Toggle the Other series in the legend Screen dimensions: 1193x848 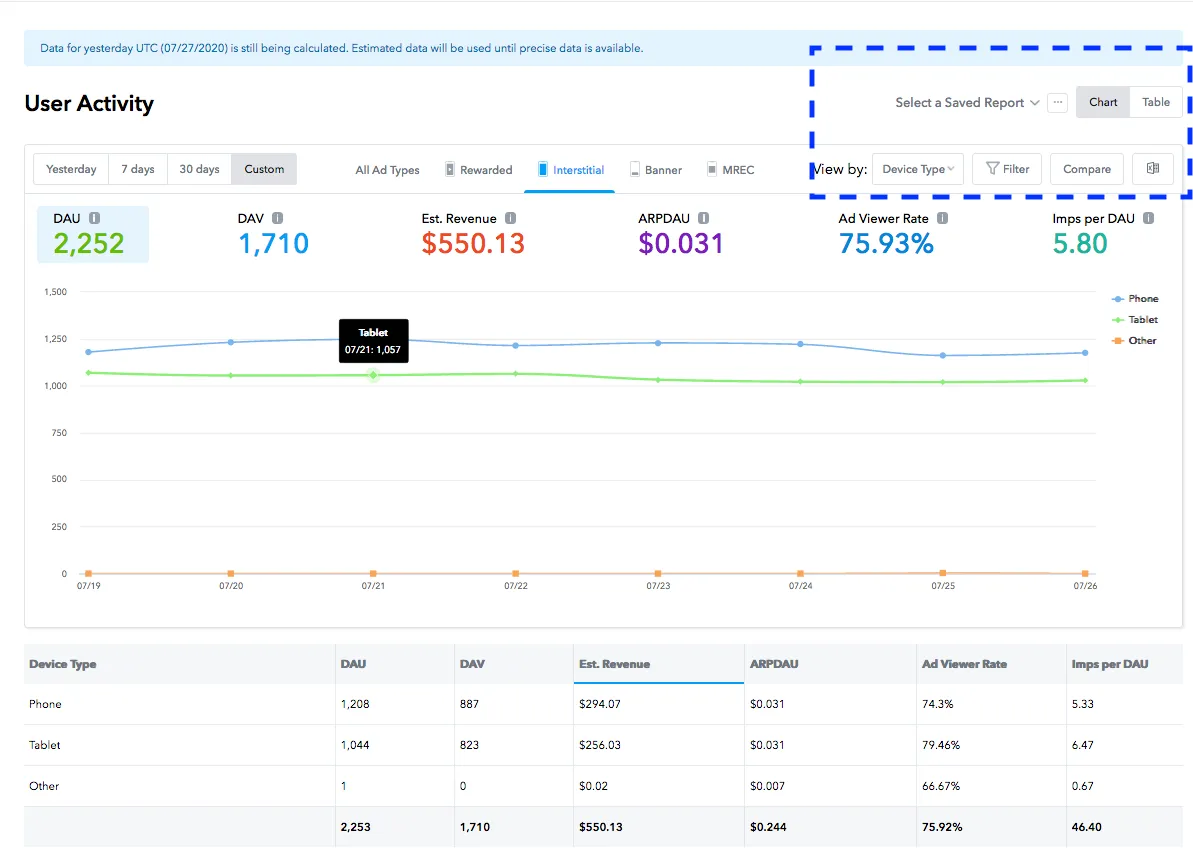pyautogui.click(x=1134, y=341)
